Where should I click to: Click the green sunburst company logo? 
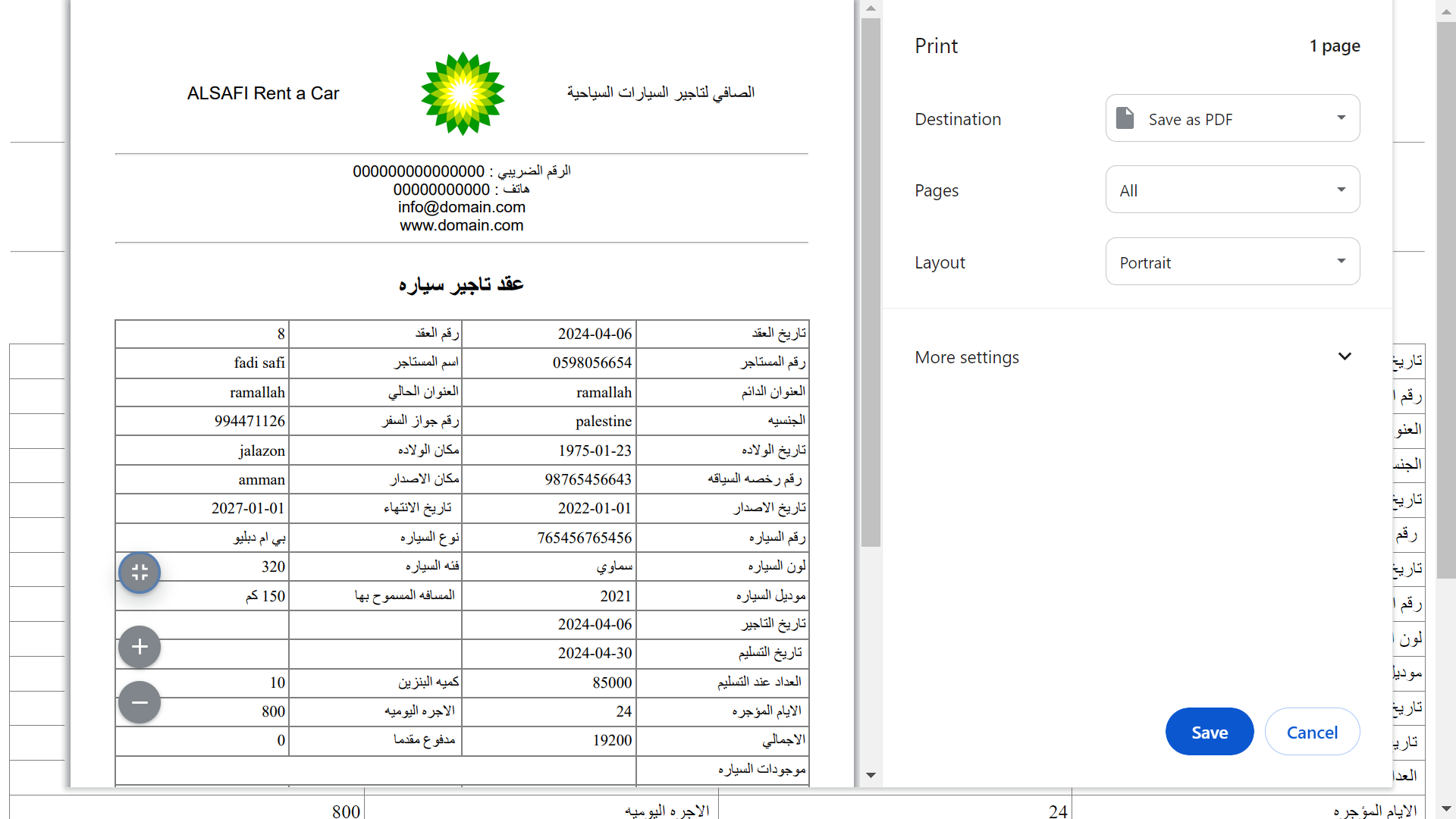pyautogui.click(x=463, y=93)
